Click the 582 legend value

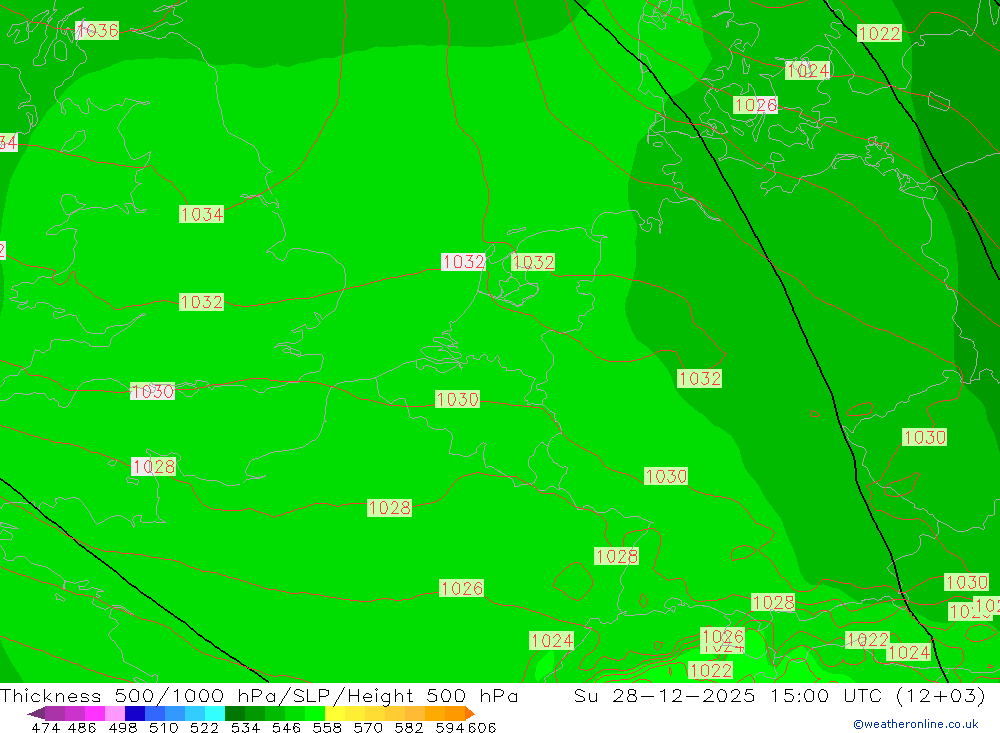click(x=409, y=727)
